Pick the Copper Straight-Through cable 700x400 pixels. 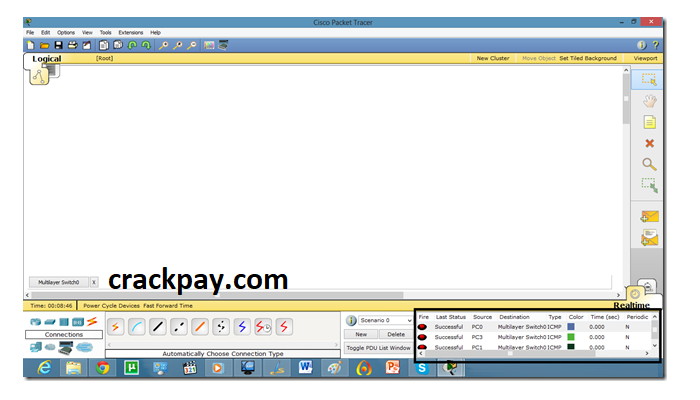click(158, 327)
